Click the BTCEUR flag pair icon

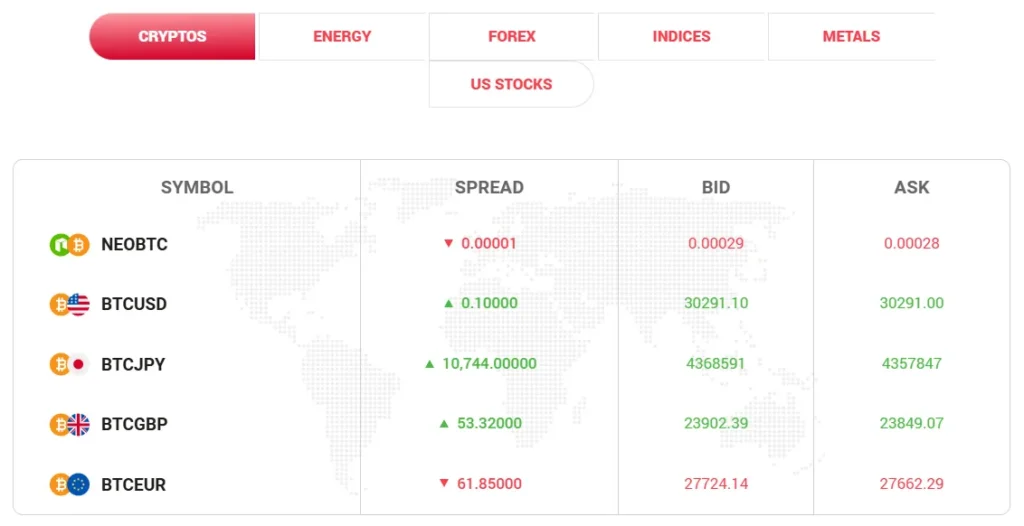click(x=69, y=484)
